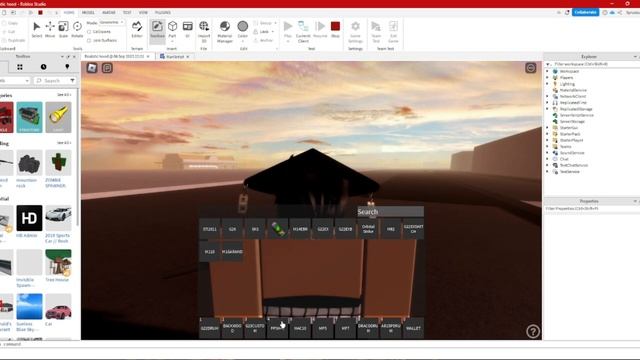Image resolution: width=640 pixels, height=360 pixels.
Task: Expand the Workspace node in Explorer
Action: point(547,71)
